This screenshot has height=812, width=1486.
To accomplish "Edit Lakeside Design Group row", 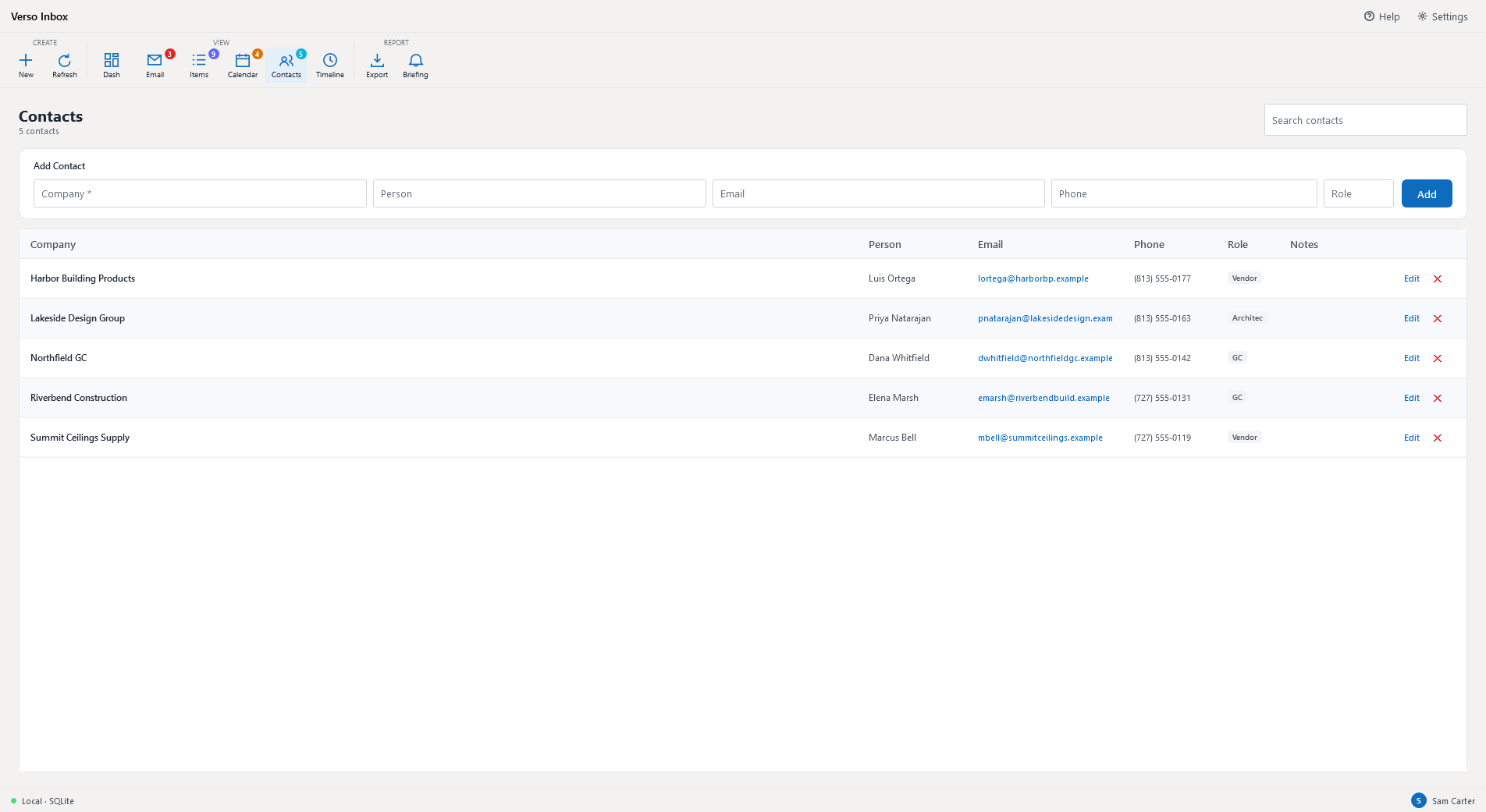I will [1412, 318].
